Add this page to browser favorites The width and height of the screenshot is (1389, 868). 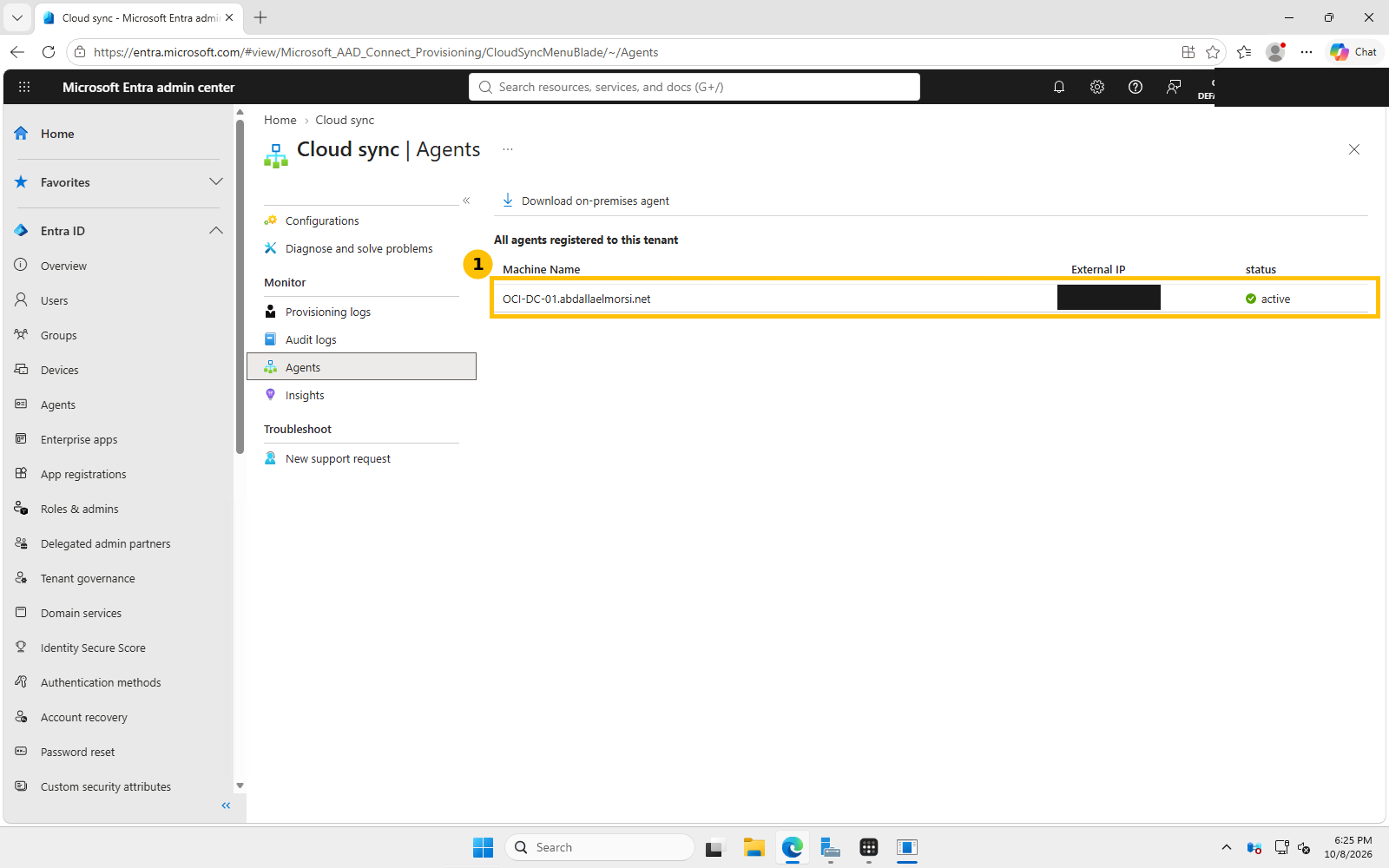(1213, 52)
